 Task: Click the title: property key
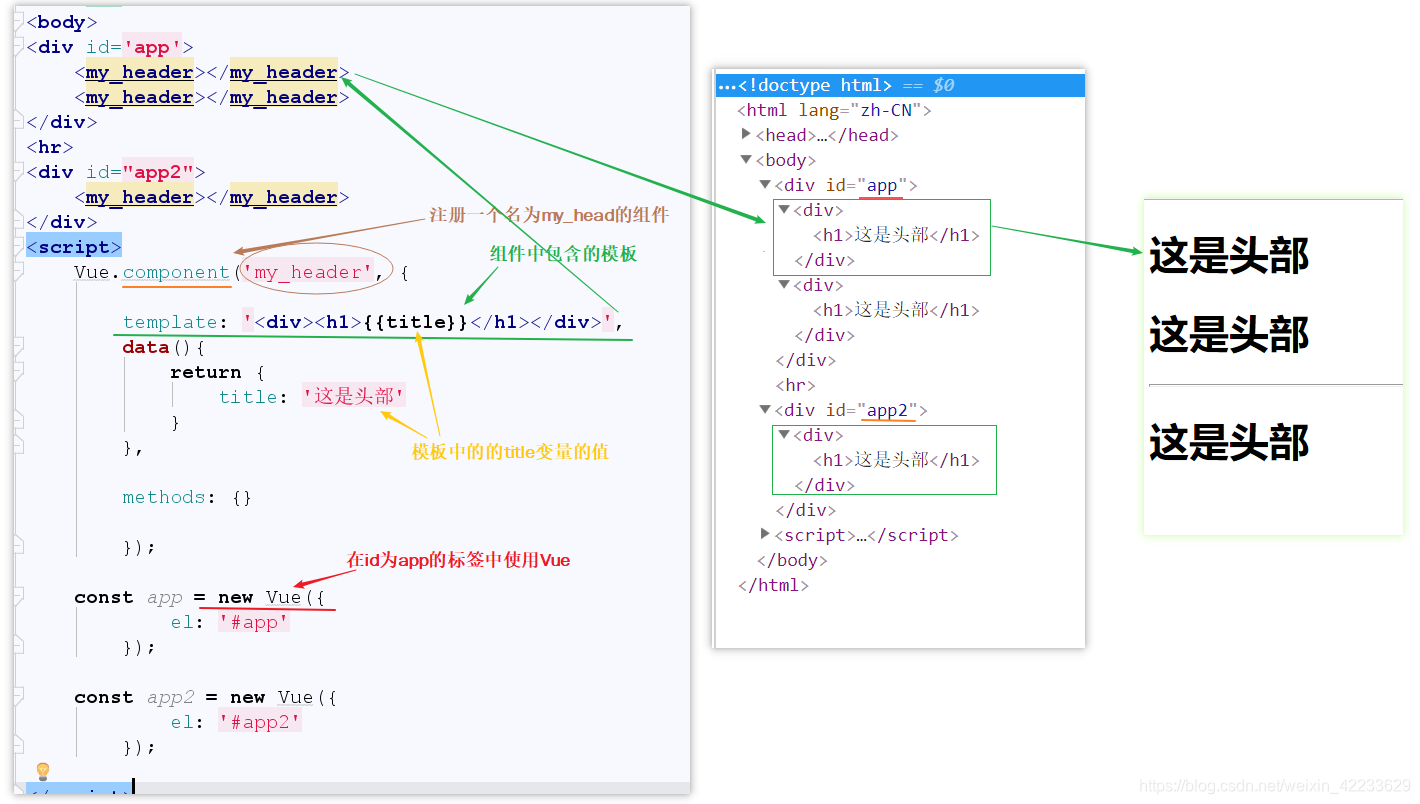coord(254,397)
